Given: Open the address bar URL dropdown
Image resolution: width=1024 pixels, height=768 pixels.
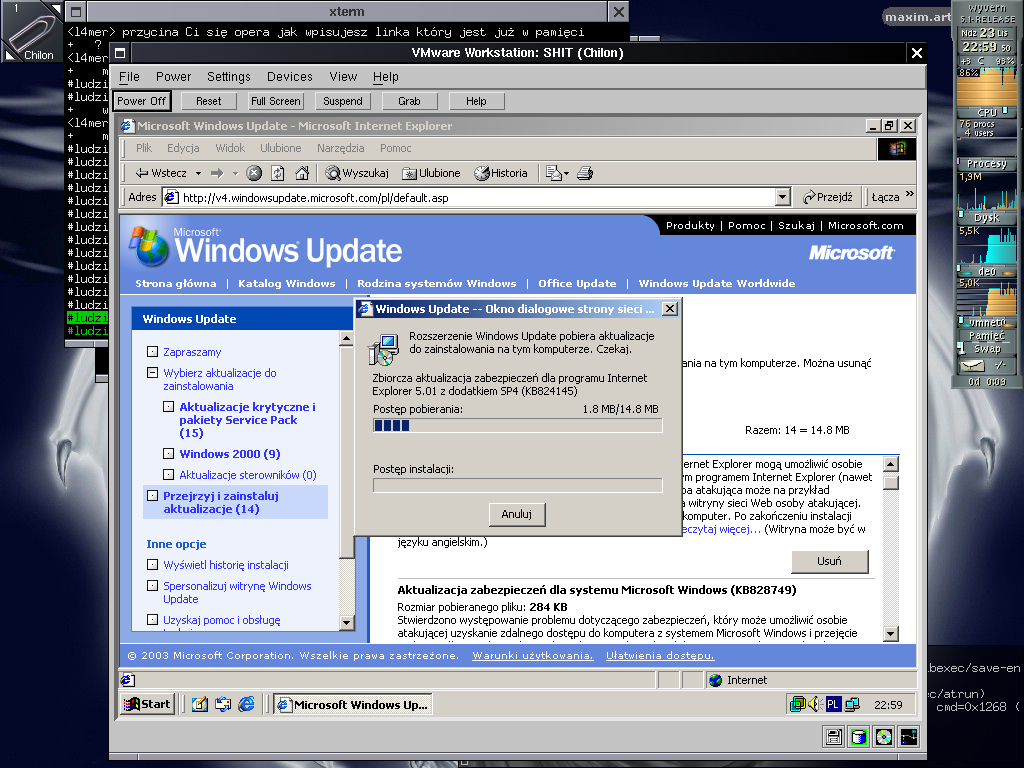Looking at the screenshot, I should pyautogui.click(x=782, y=197).
